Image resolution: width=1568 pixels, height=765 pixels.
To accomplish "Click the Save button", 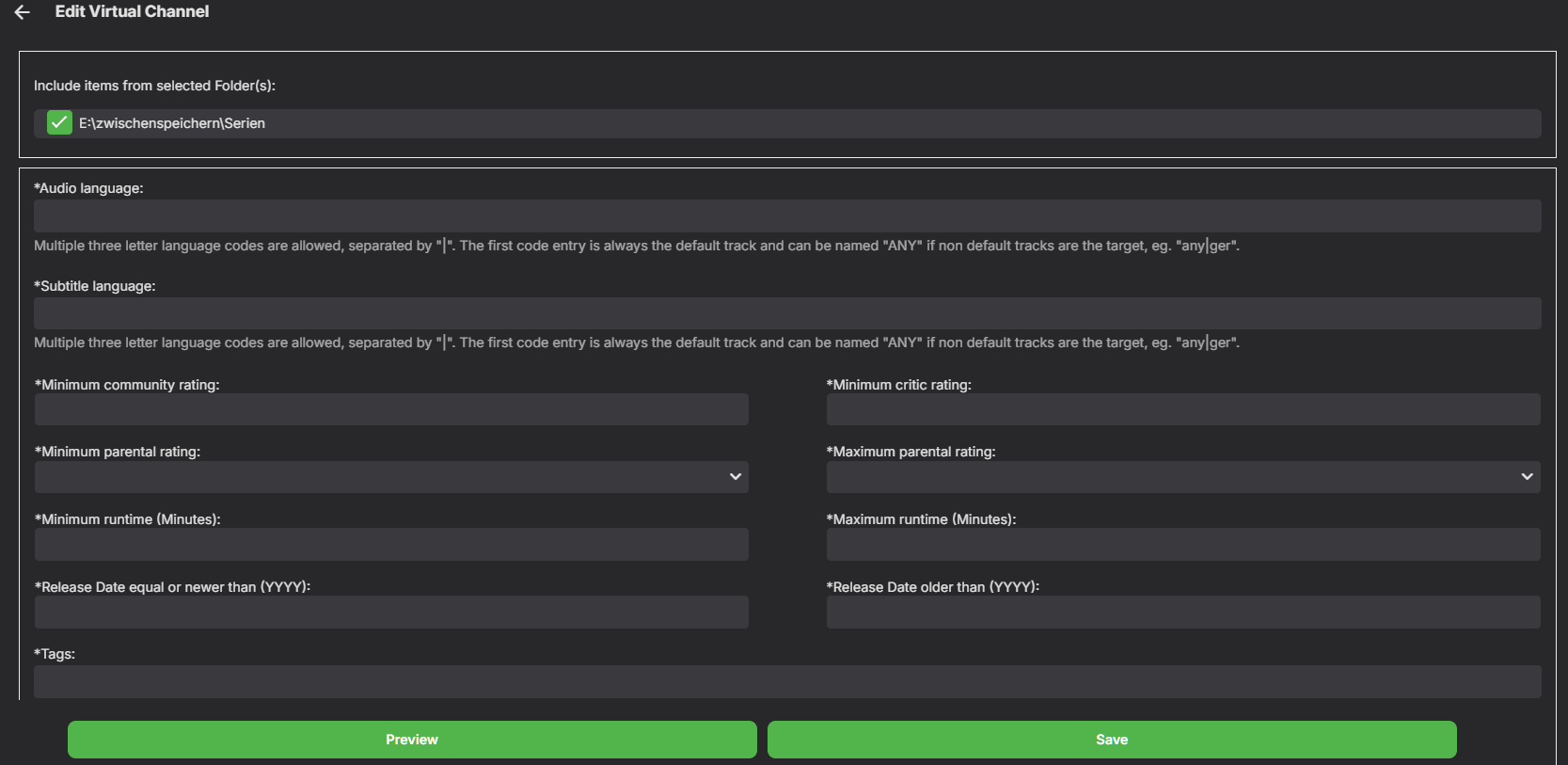I will [1112, 740].
